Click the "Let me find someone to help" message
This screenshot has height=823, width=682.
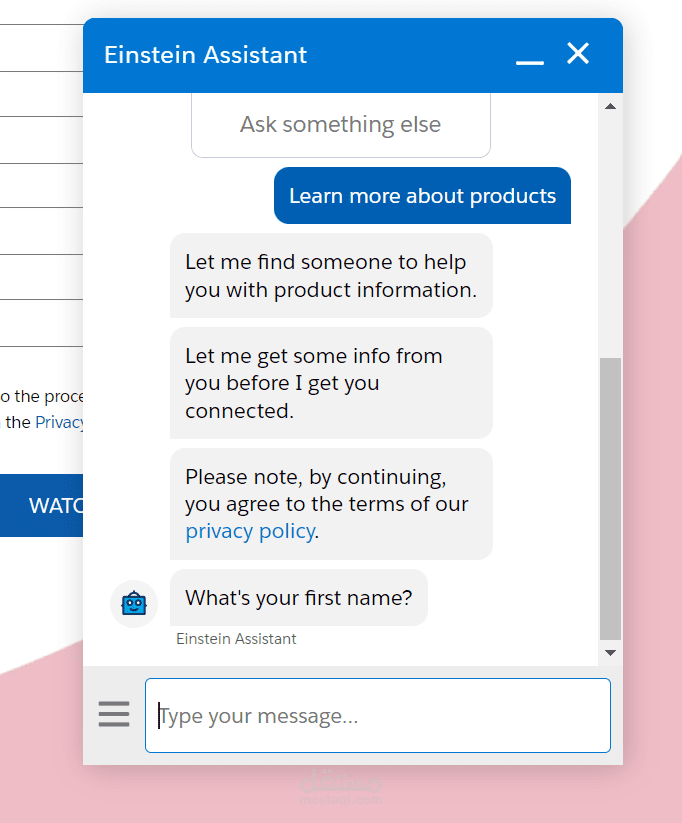[330, 276]
